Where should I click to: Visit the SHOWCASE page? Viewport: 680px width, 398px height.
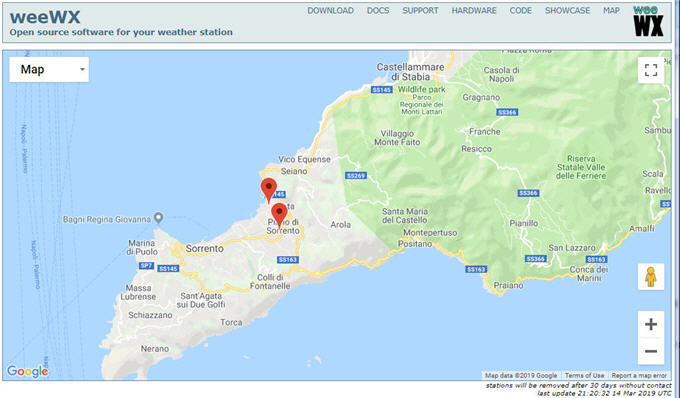tap(567, 10)
